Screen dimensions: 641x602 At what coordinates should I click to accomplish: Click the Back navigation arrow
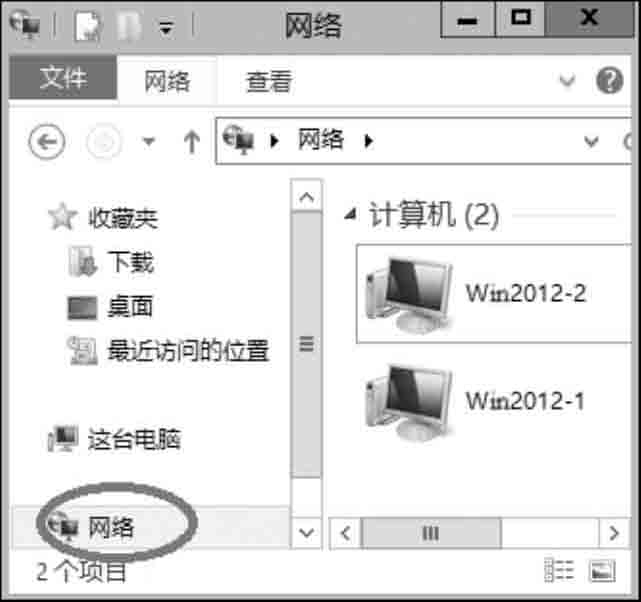tap(47, 142)
